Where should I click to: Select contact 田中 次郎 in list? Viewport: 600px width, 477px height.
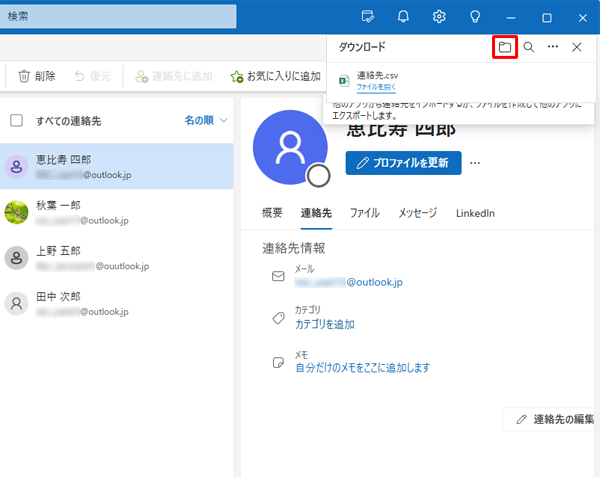pyautogui.click(x=117, y=304)
